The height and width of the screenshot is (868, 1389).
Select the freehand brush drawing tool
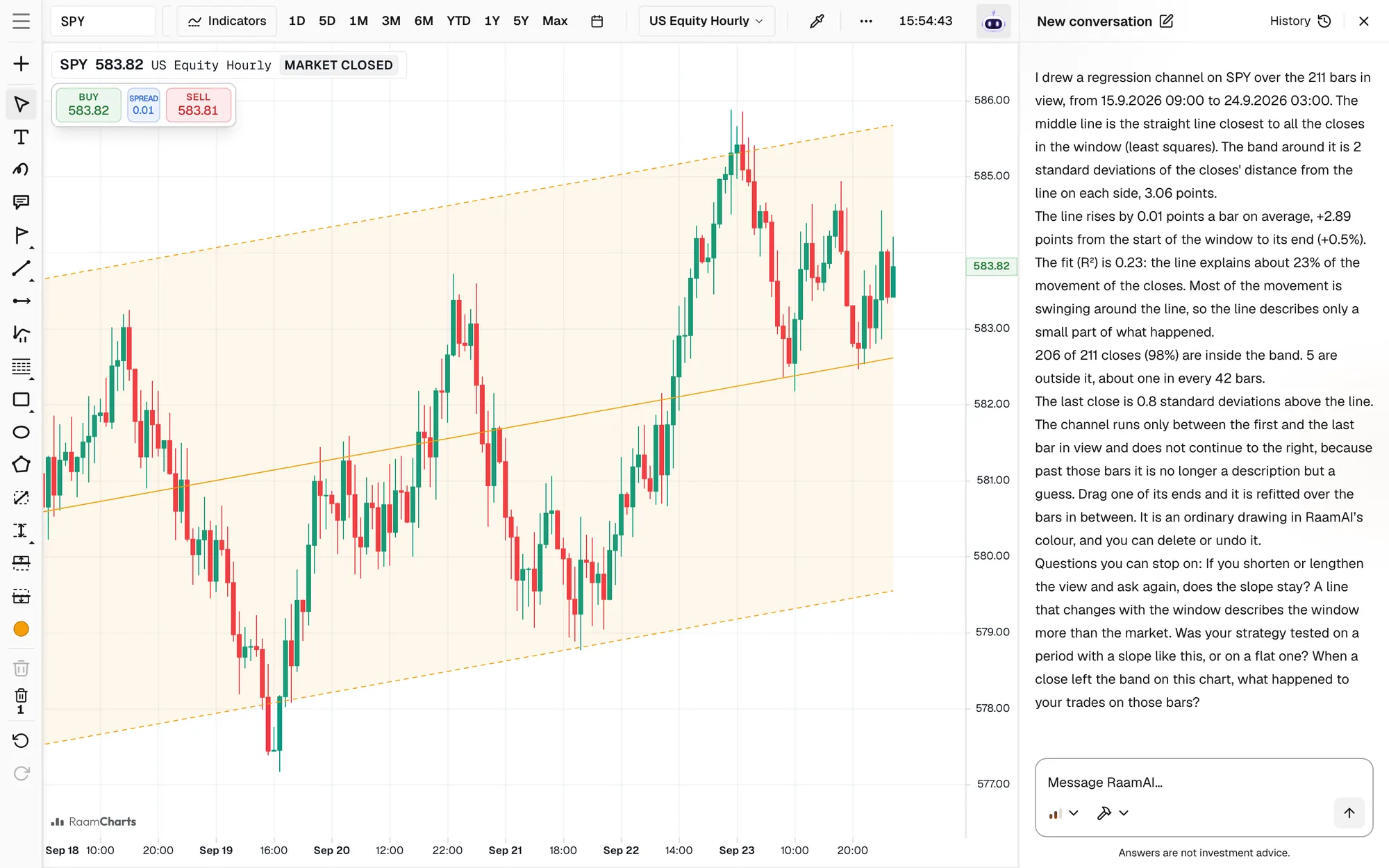coord(21,169)
